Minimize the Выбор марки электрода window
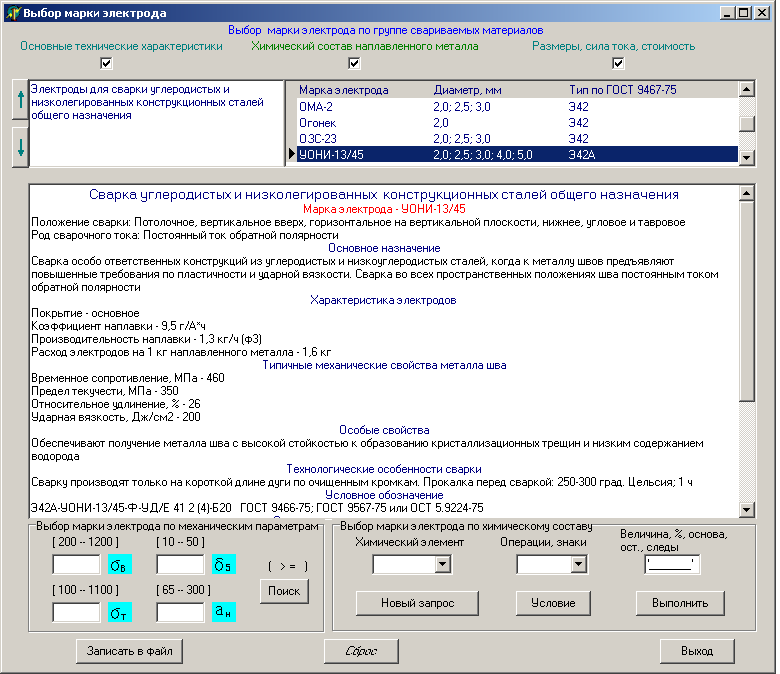This screenshot has width=780, height=674. [727, 12]
